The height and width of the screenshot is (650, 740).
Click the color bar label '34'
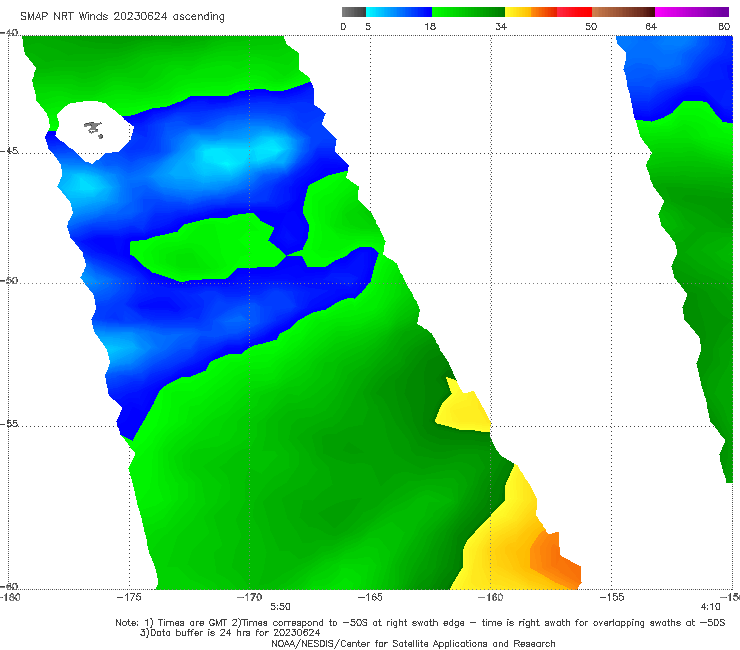tap(501, 27)
